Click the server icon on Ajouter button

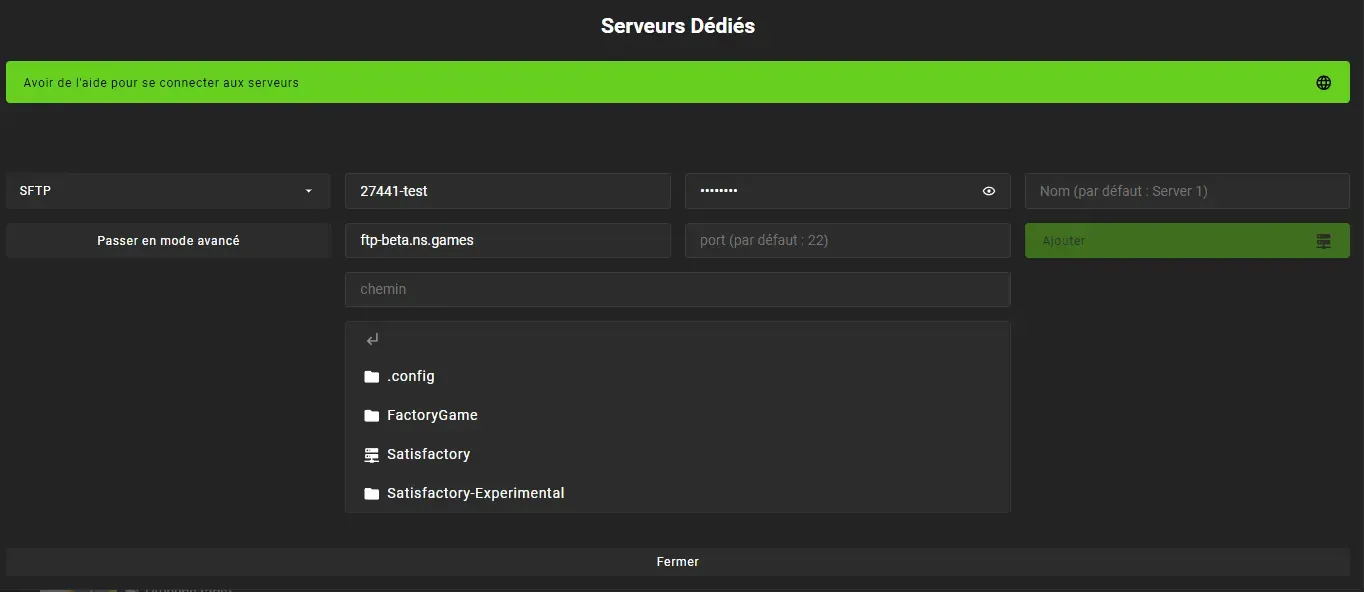[x=1324, y=241]
